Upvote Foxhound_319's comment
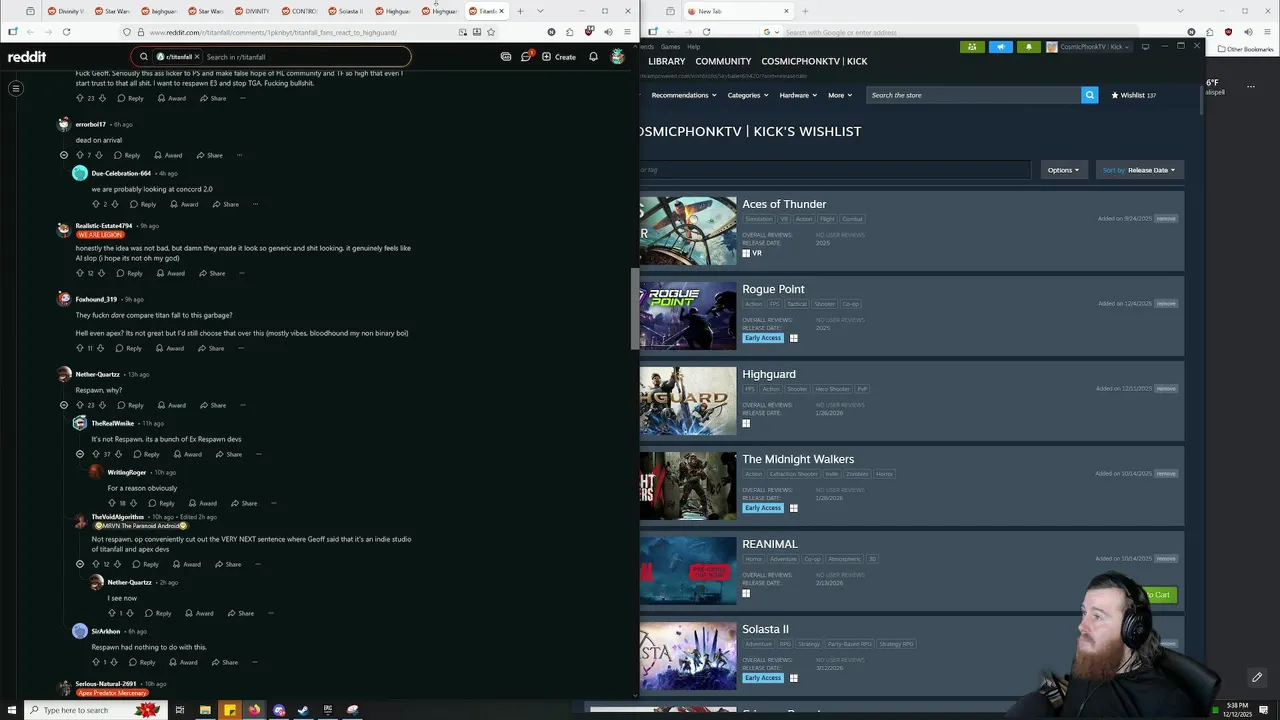The image size is (1280, 720). [x=79, y=348]
